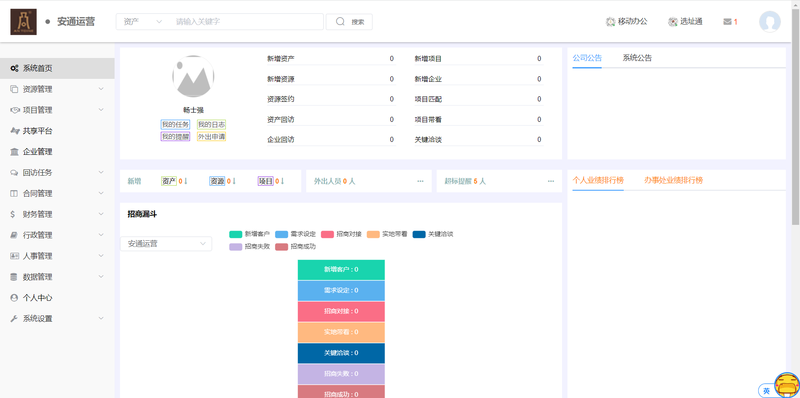
Task: Expand the 项目管理 menu chevron
Action: [101, 110]
